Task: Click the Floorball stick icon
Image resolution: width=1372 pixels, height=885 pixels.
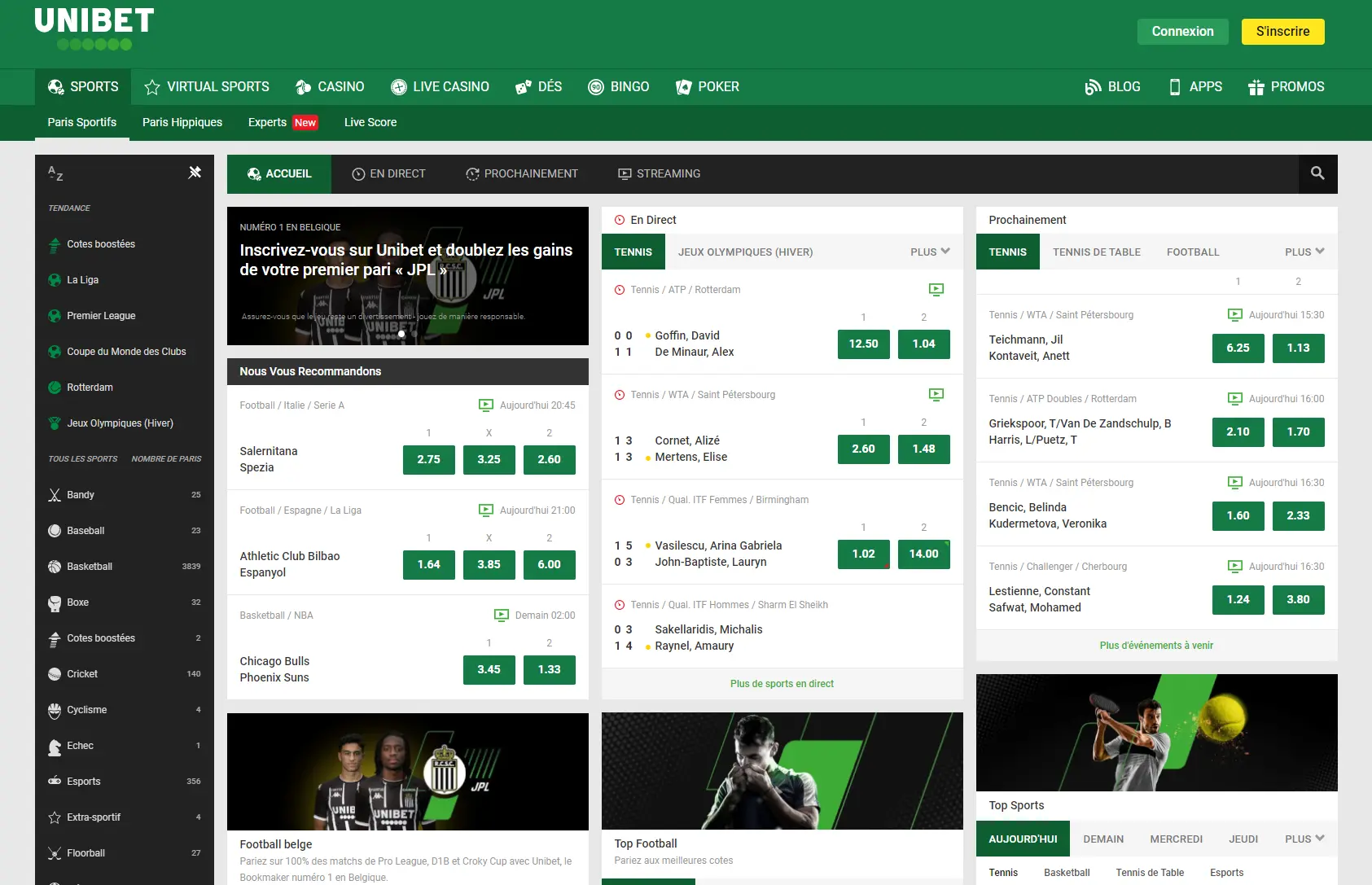Action: (55, 853)
